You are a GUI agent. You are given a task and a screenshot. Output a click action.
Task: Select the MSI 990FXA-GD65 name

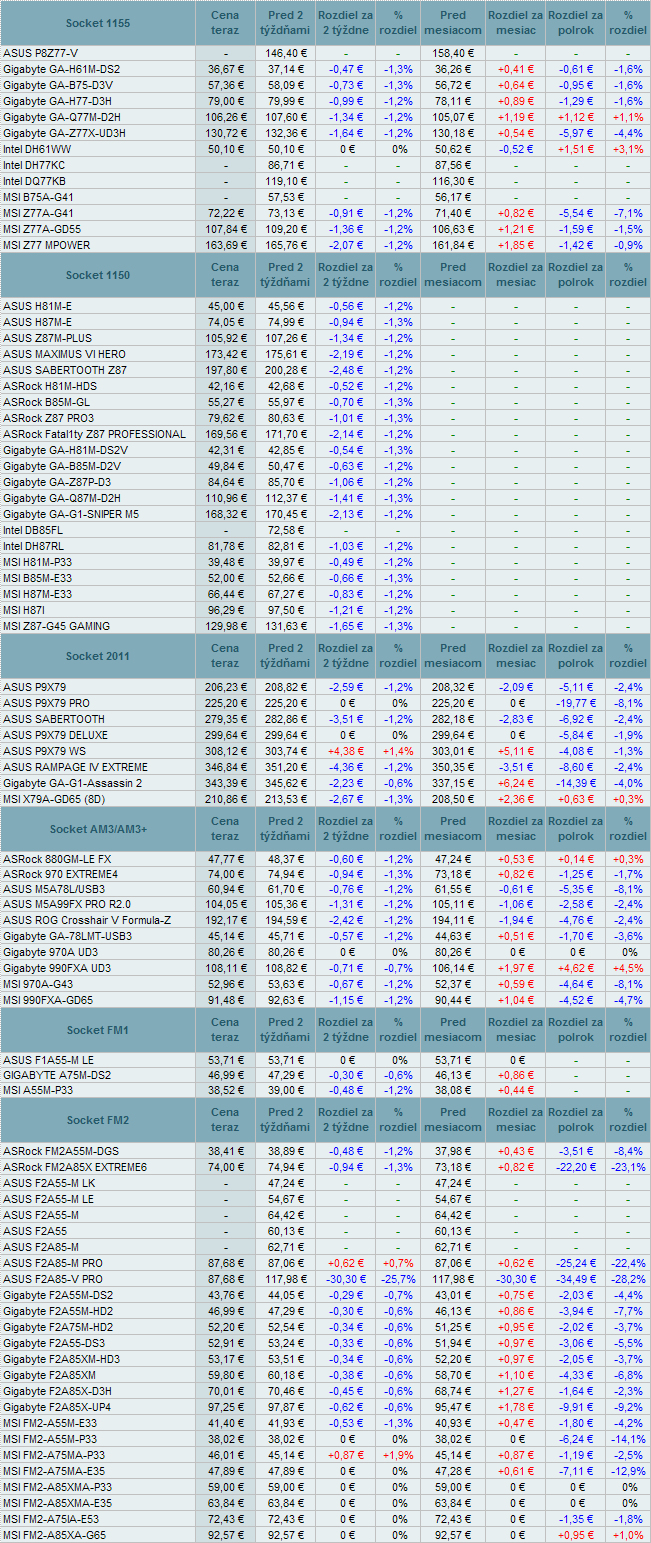(48, 1000)
